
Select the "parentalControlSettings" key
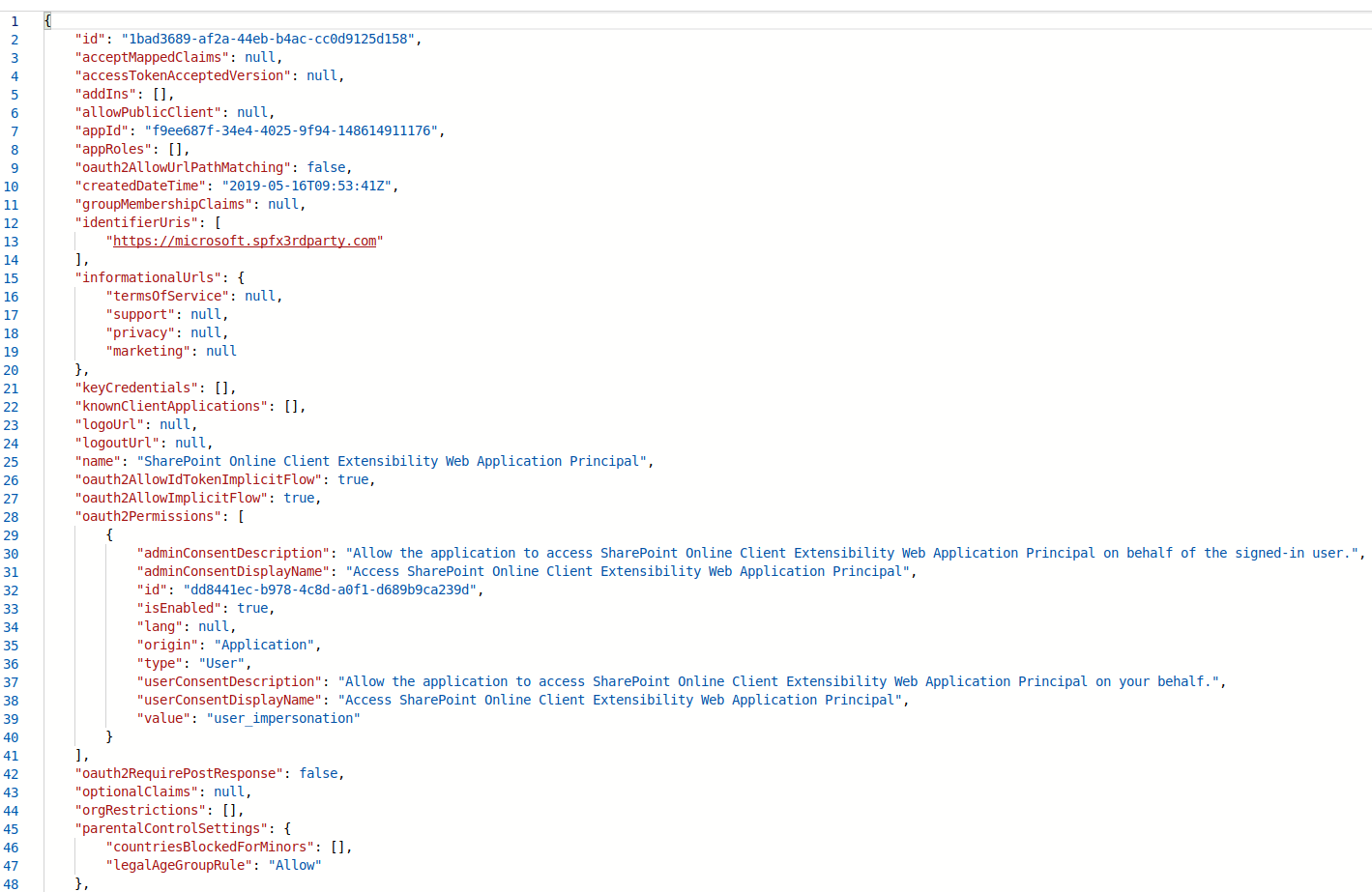171,828
